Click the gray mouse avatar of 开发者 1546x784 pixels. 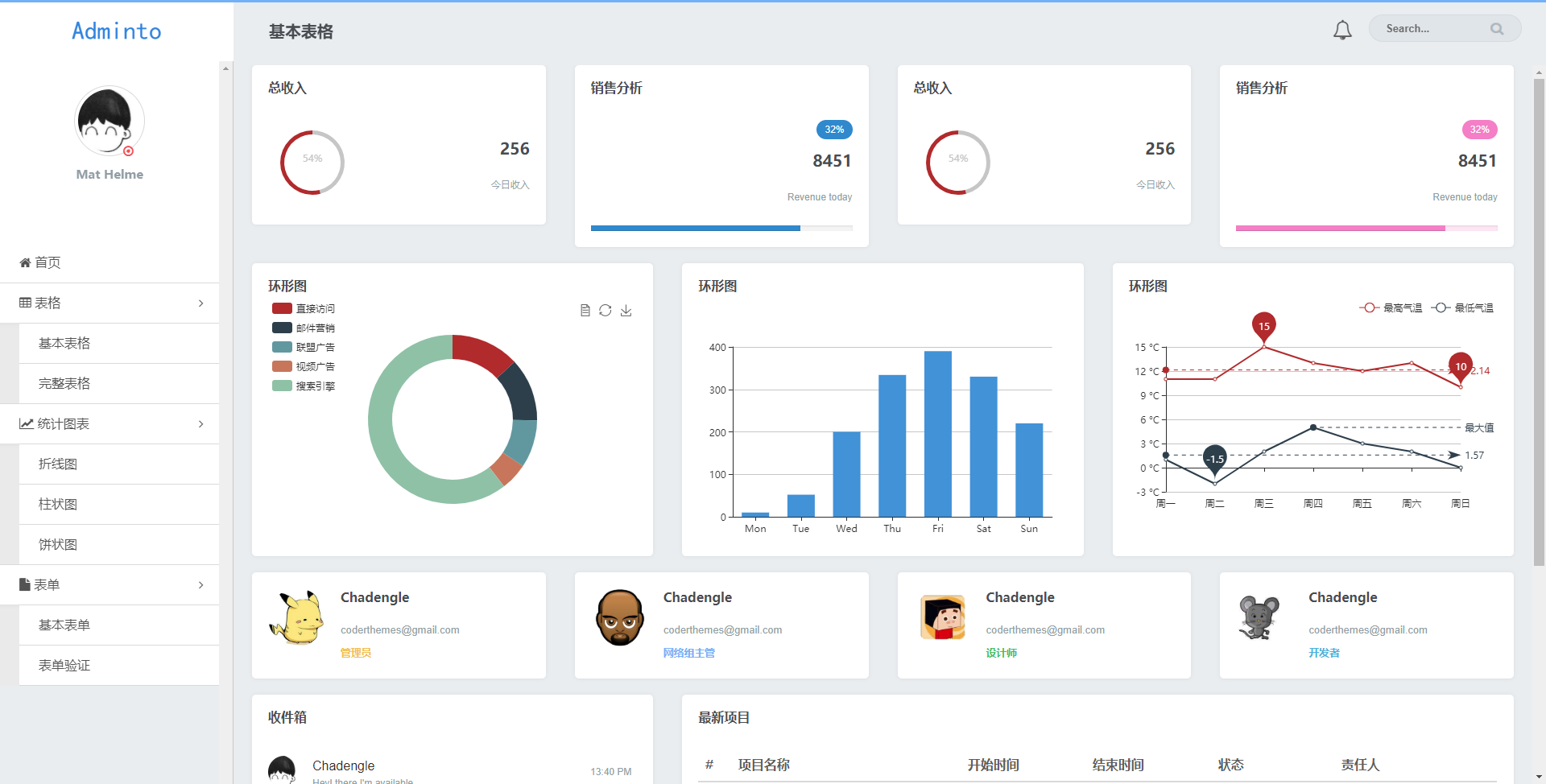point(1259,617)
